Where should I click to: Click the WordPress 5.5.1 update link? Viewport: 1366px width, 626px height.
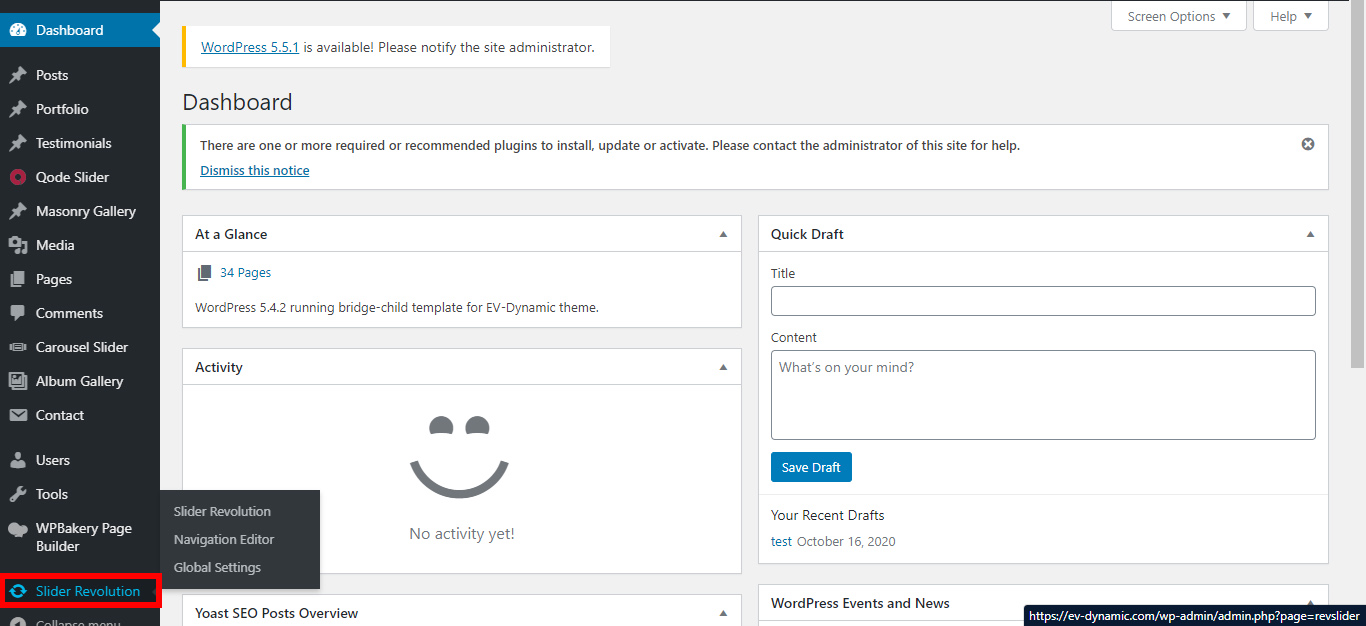click(x=250, y=47)
